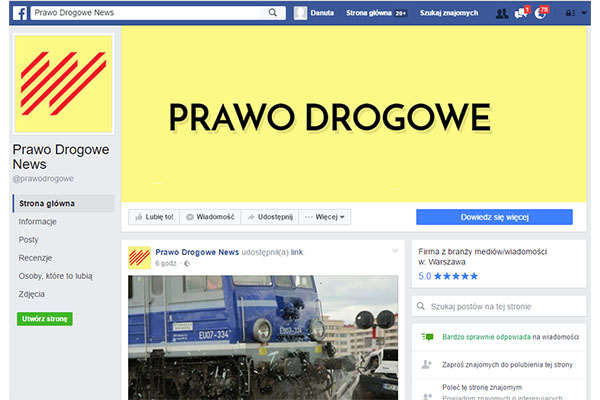
Task: Focus Szukaj postów na tej stronie field
Action: (x=499, y=306)
